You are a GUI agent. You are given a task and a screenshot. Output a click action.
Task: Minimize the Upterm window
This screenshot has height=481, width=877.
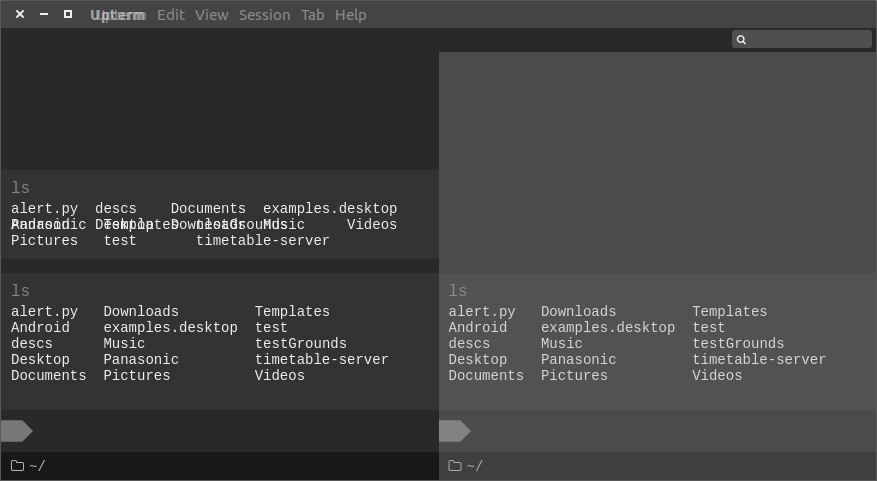coord(44,14)
